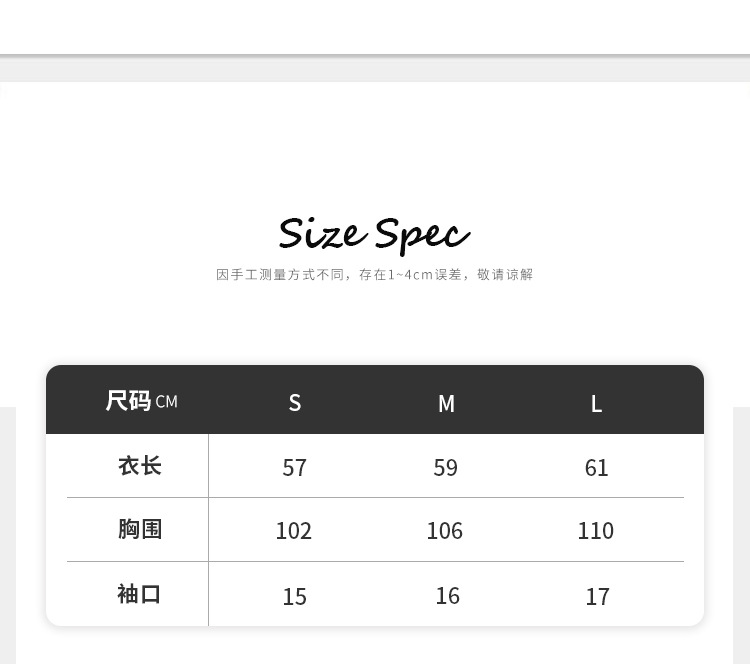Pick the value 16 for 袖口 size M
The image size is (750, 664).
[x=448, y=596]
